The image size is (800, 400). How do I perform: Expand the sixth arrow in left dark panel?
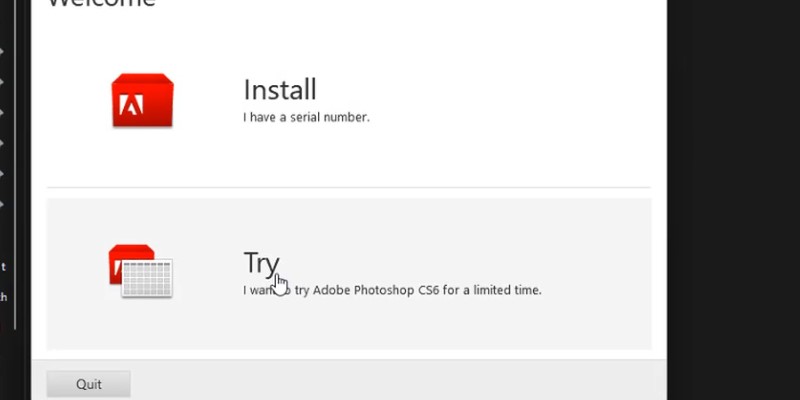[2, 205]
